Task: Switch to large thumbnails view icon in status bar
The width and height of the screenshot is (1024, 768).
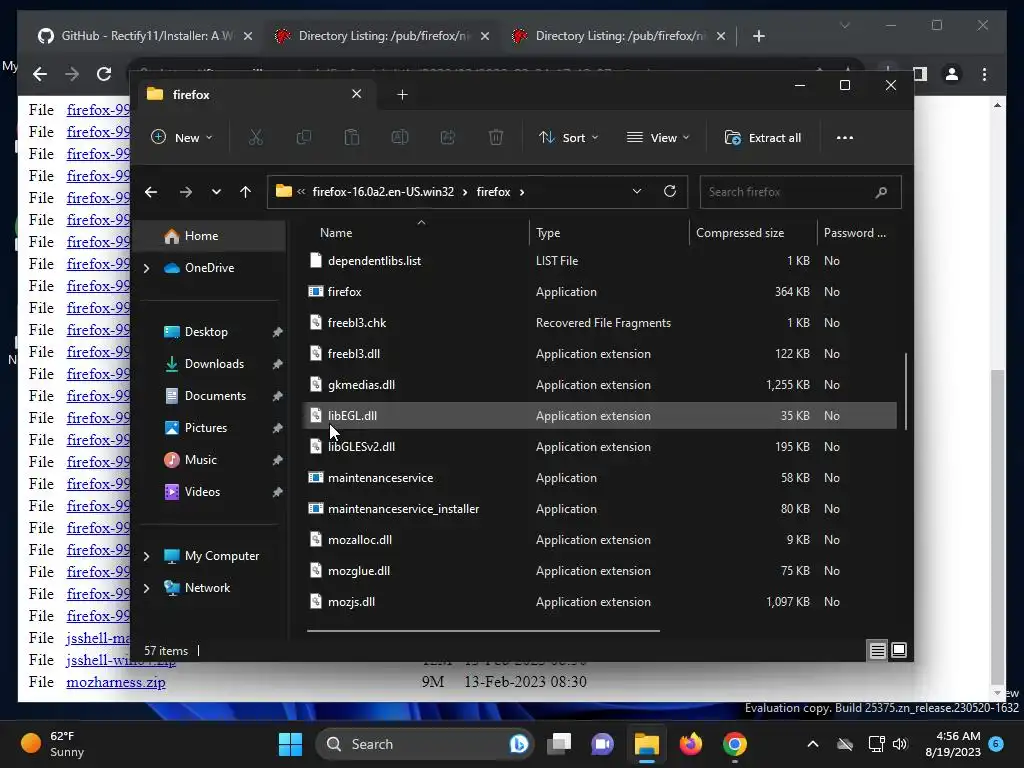Action: click(x=899, y=650)
